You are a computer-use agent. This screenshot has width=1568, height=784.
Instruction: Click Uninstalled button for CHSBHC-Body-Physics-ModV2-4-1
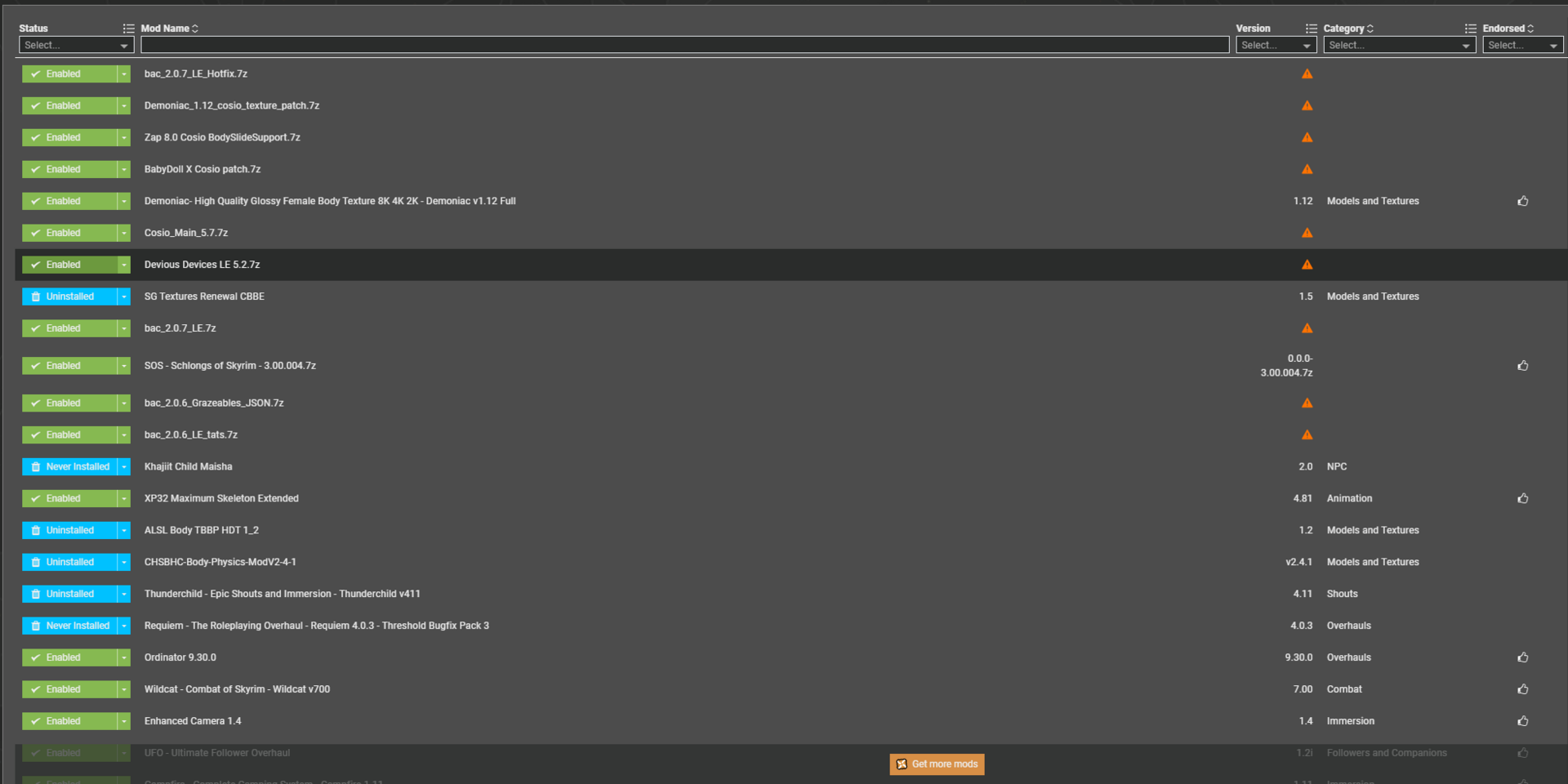pos(69,562)
